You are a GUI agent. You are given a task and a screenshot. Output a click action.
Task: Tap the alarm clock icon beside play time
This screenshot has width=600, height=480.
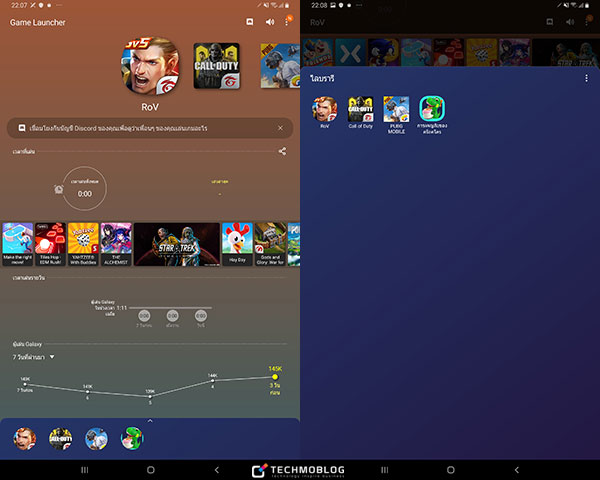point(59,189)
